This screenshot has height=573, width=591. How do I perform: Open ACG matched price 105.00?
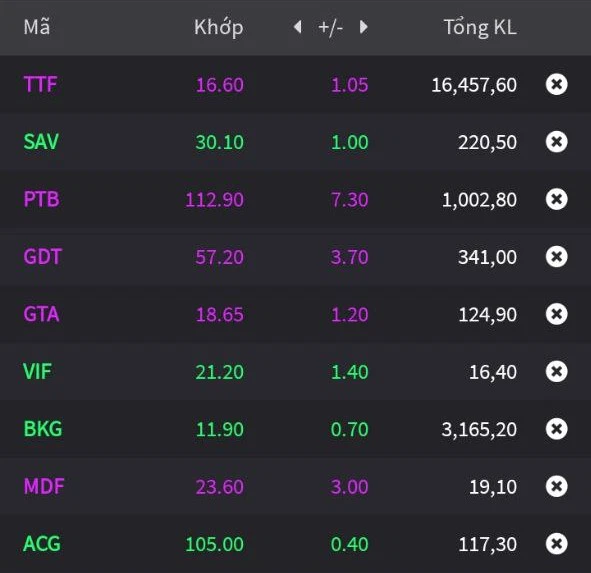pyautogui.click(x=214, y=544)
